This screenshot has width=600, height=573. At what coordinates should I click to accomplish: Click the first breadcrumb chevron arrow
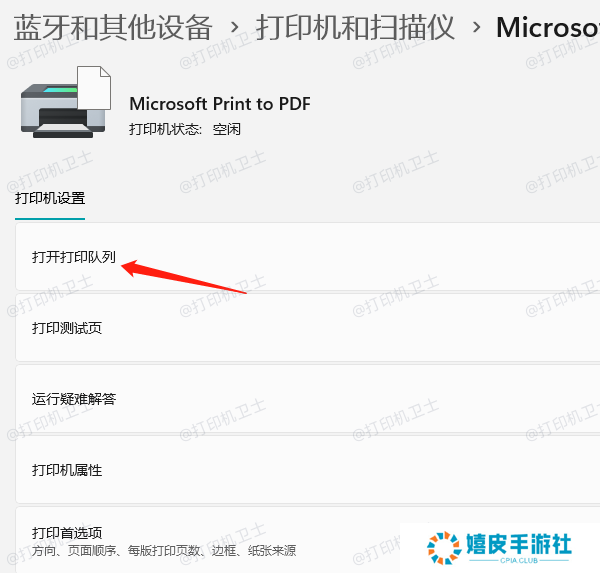235,28
